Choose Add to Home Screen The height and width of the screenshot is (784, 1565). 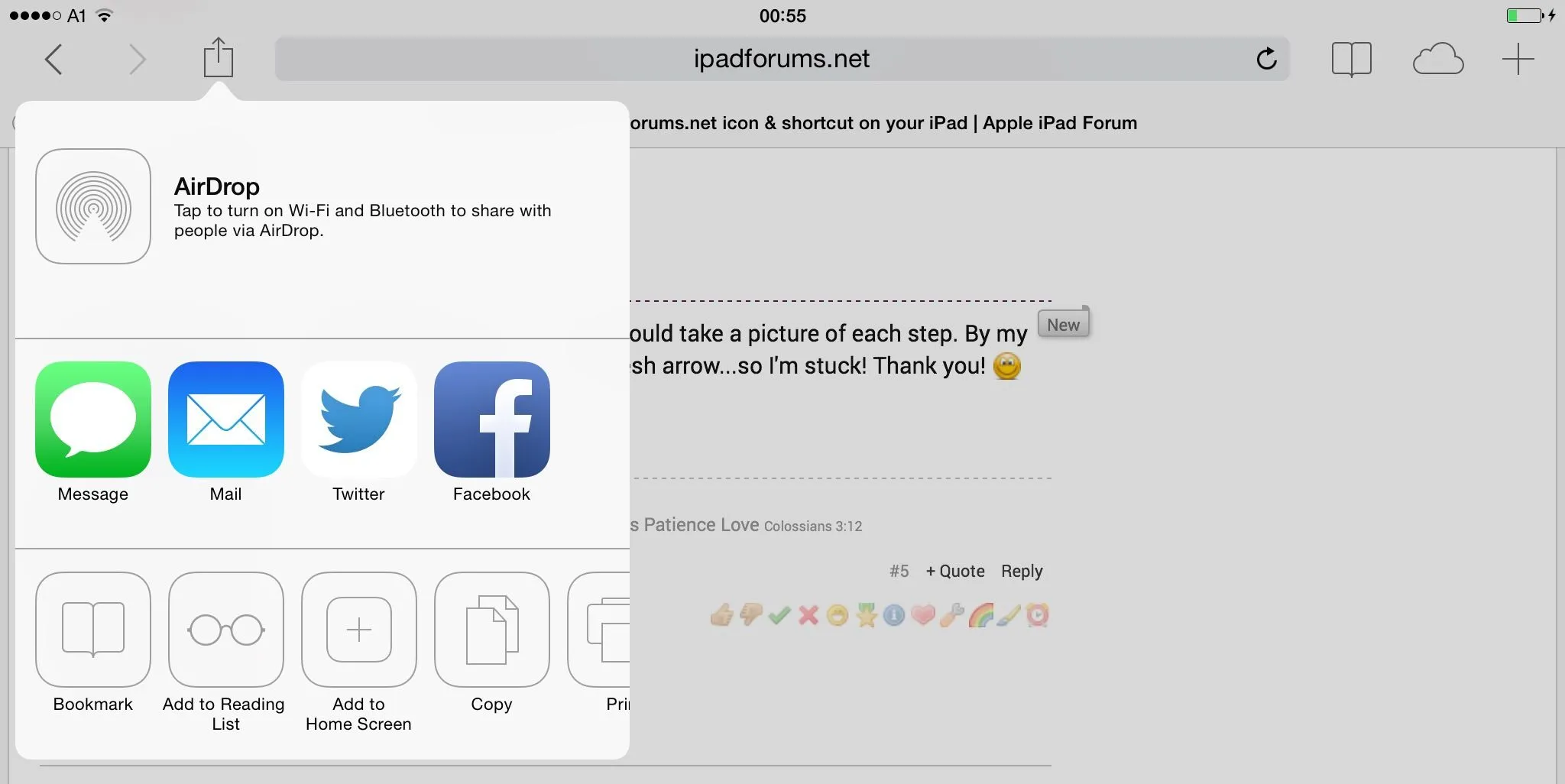click(x=358, y=630)
